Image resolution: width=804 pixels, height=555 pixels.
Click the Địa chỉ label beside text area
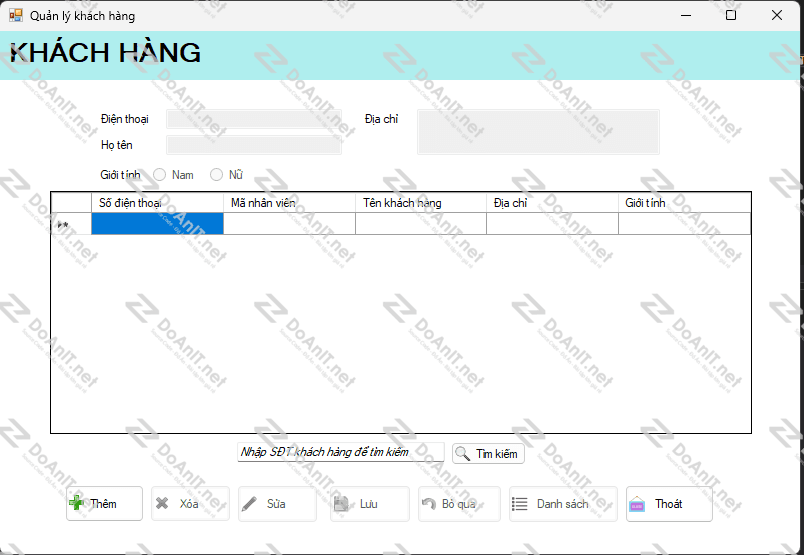coord(381,119)
